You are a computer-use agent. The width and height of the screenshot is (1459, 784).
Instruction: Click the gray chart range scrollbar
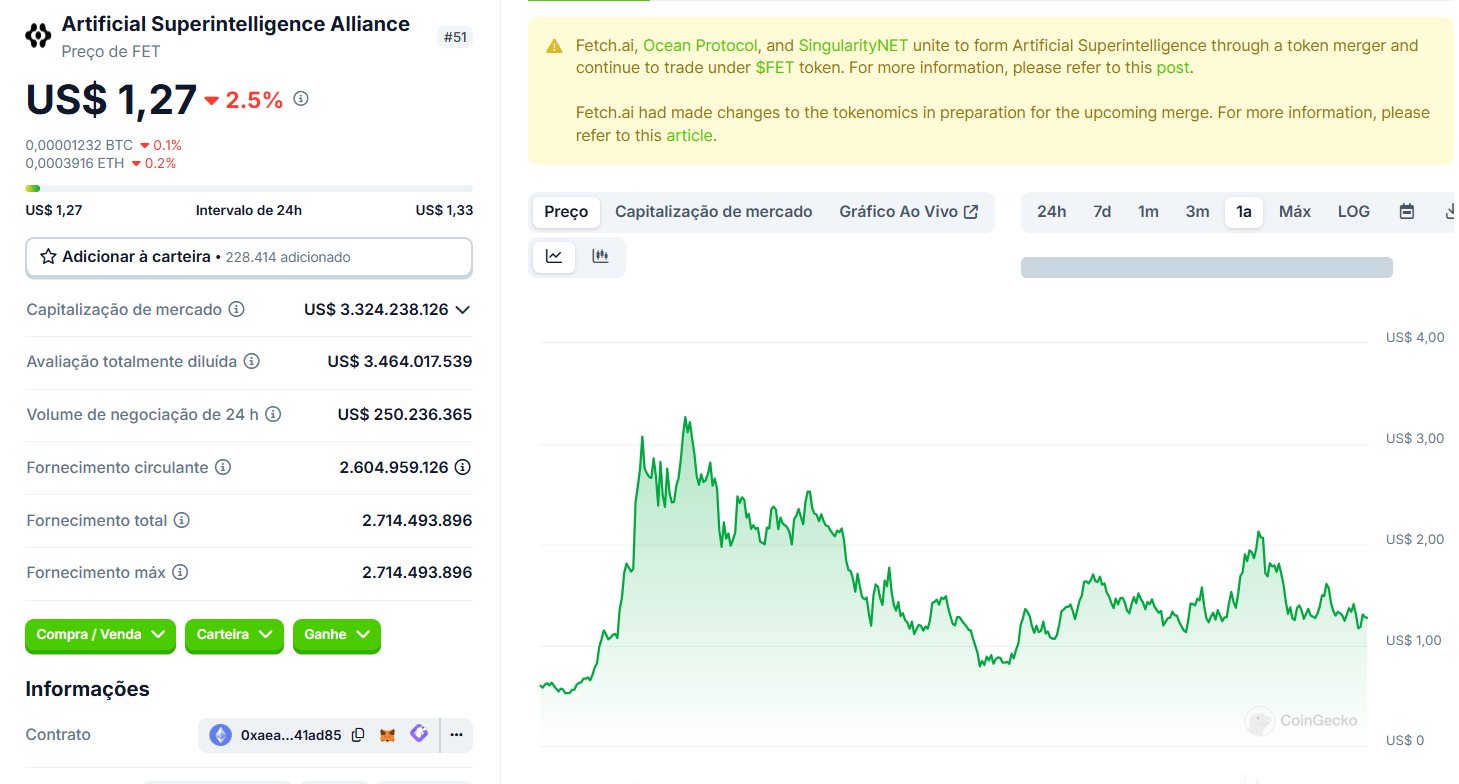1207,267
